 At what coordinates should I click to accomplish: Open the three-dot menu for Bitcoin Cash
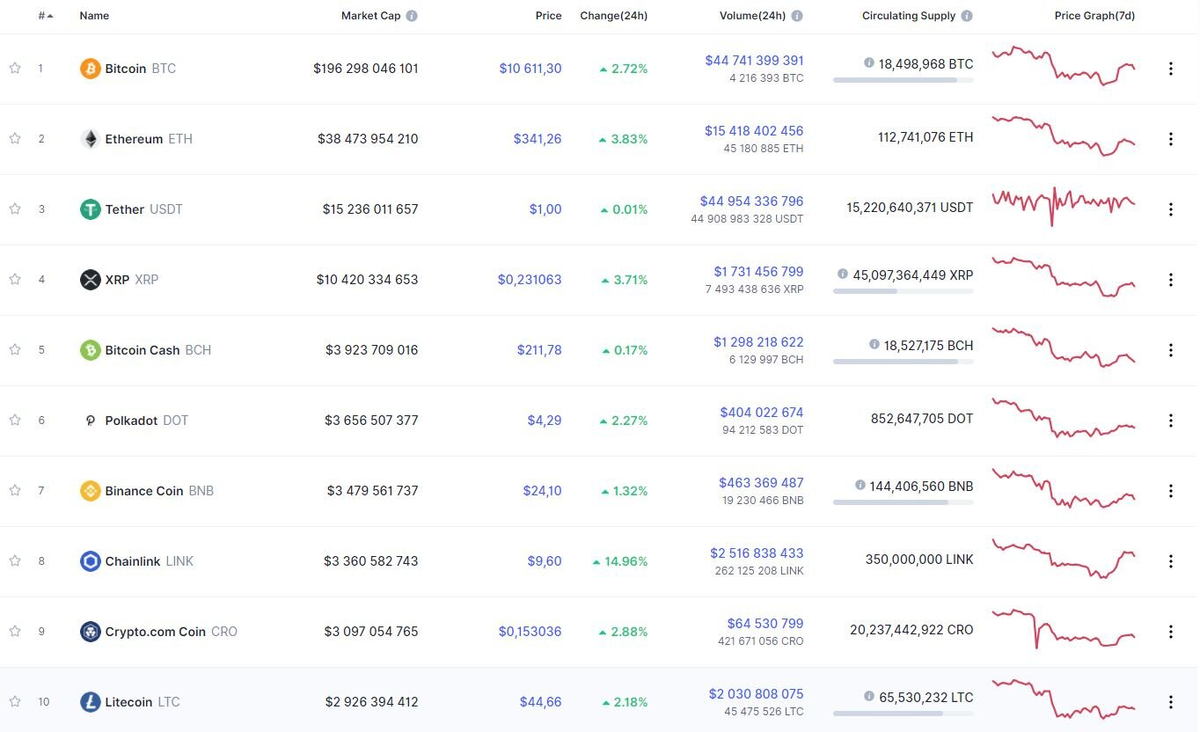1170,350
